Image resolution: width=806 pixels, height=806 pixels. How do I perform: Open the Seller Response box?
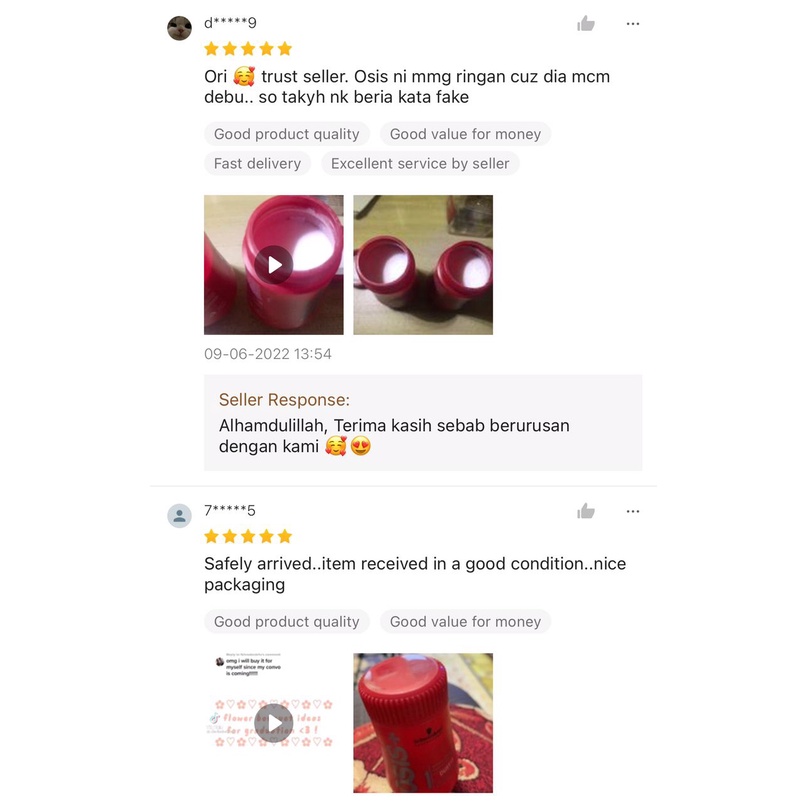click(423, 423)
